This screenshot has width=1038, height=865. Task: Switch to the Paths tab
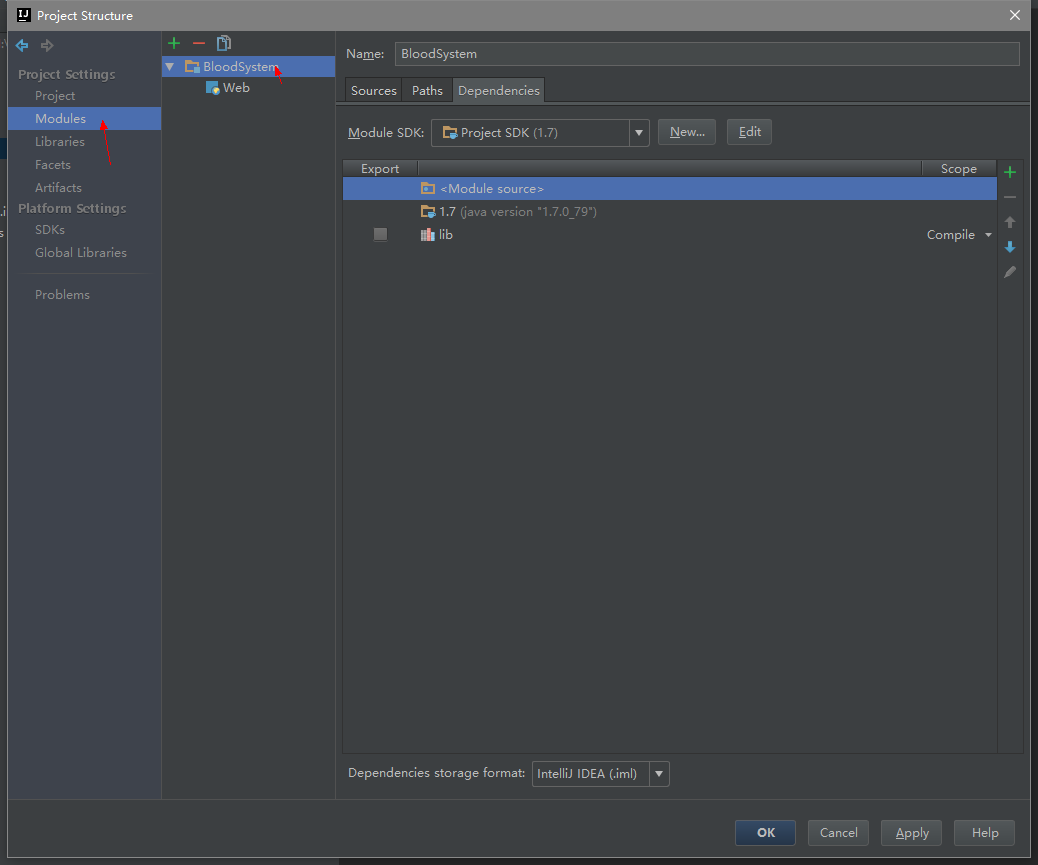click(427, 91)
